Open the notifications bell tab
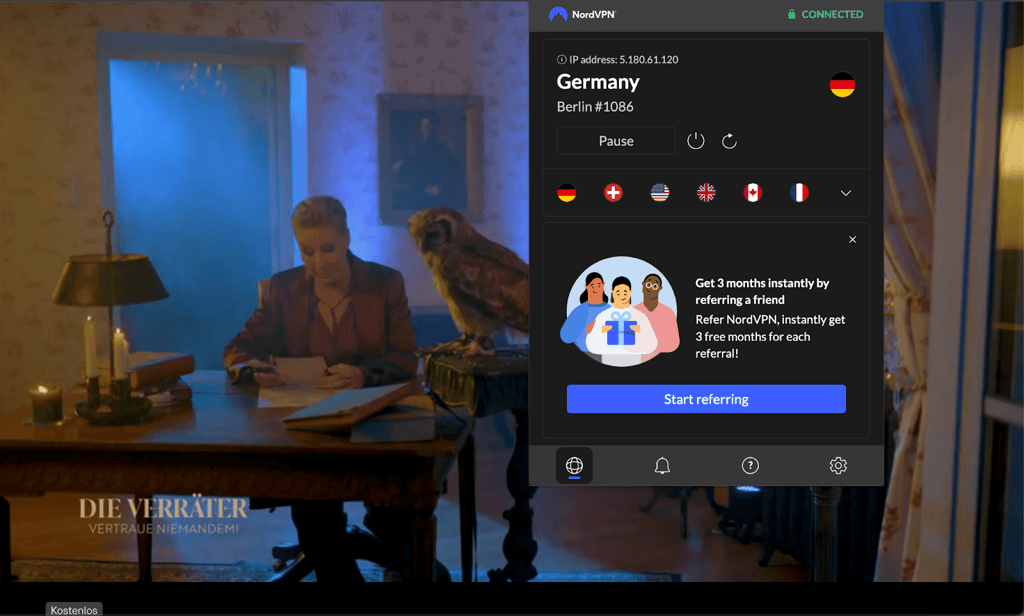This screenshot has width=1024, height=616. click(662, 465)
